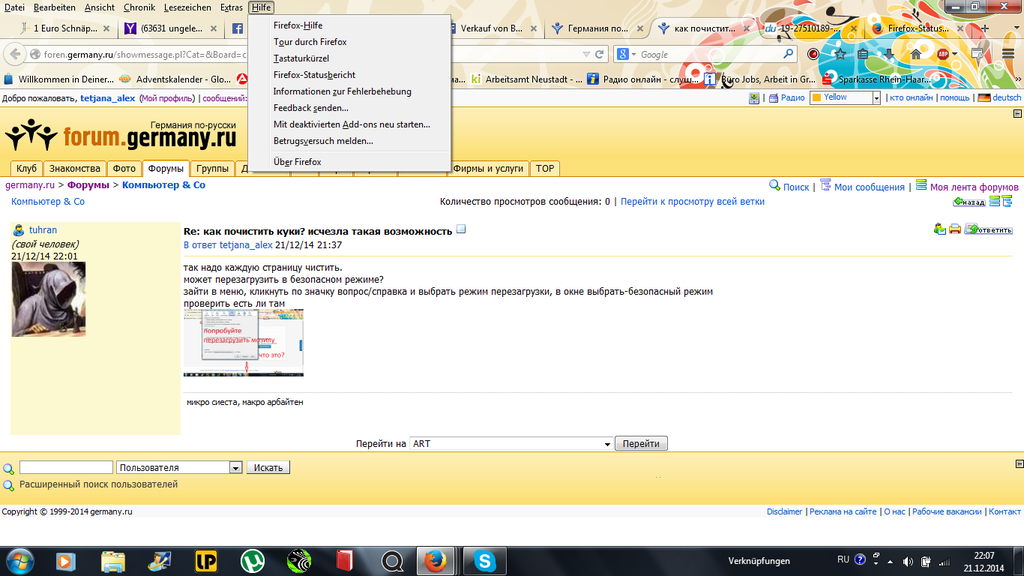1024x576 pixels.
Task: Click the Google search input field
Action: click(x=709, y=54)
